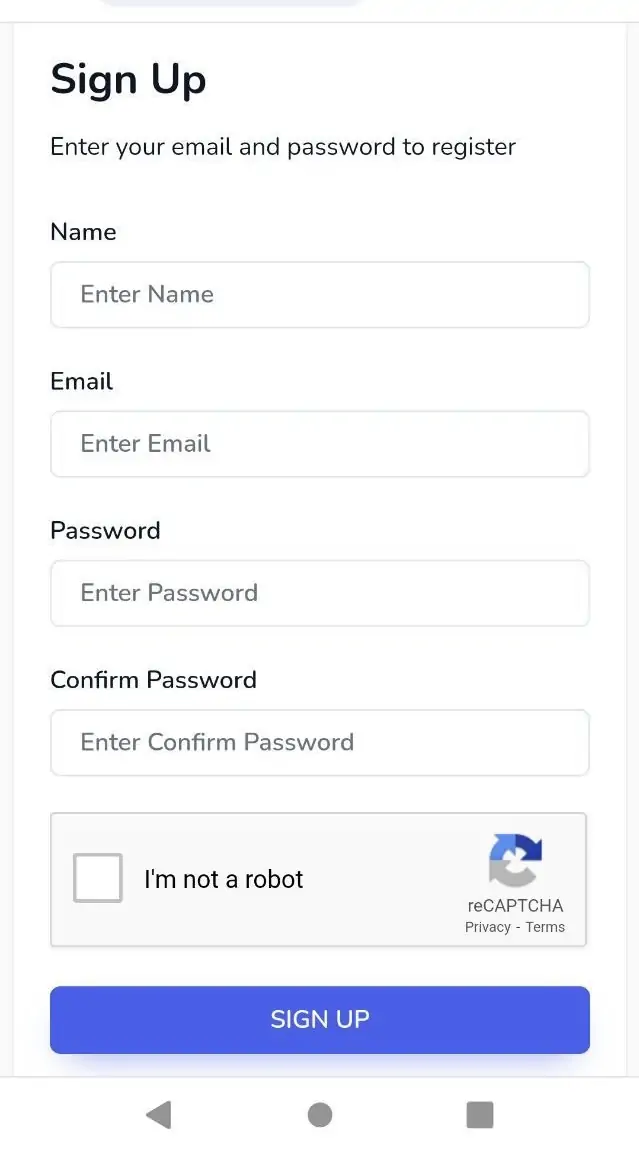This screenshot has height=1153, width=639.
Task: Click the register instruction subtitle text
Action: pos(283,147)
